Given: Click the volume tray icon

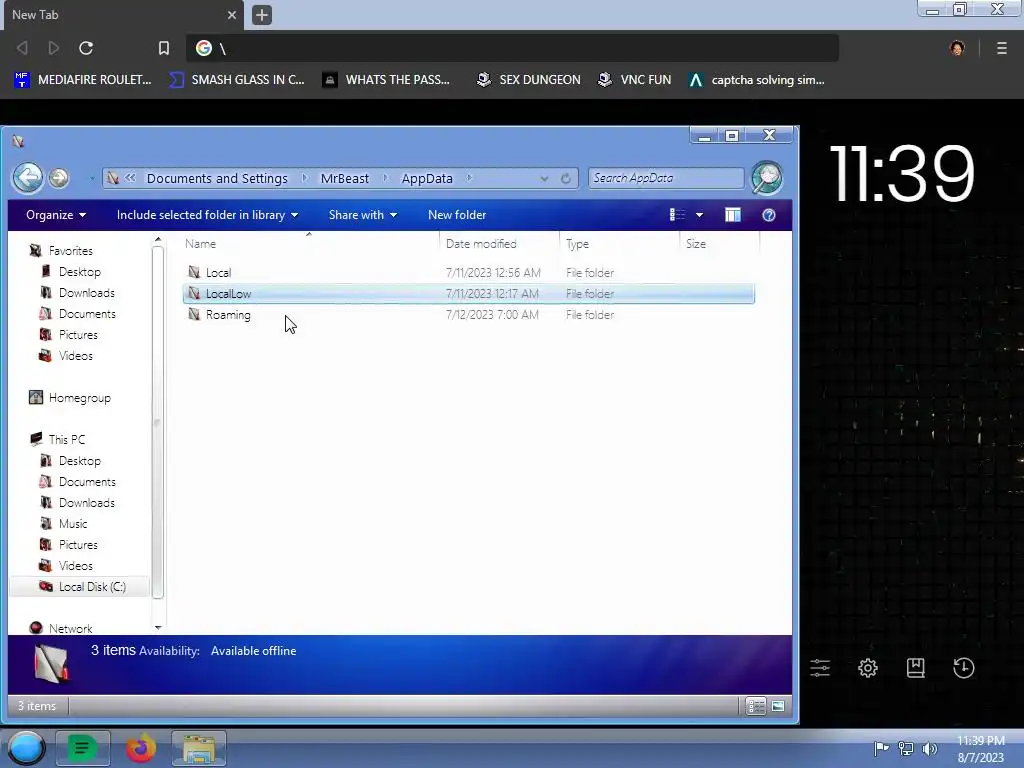Looking at the screenshot, I should click(x=929, y=749).
